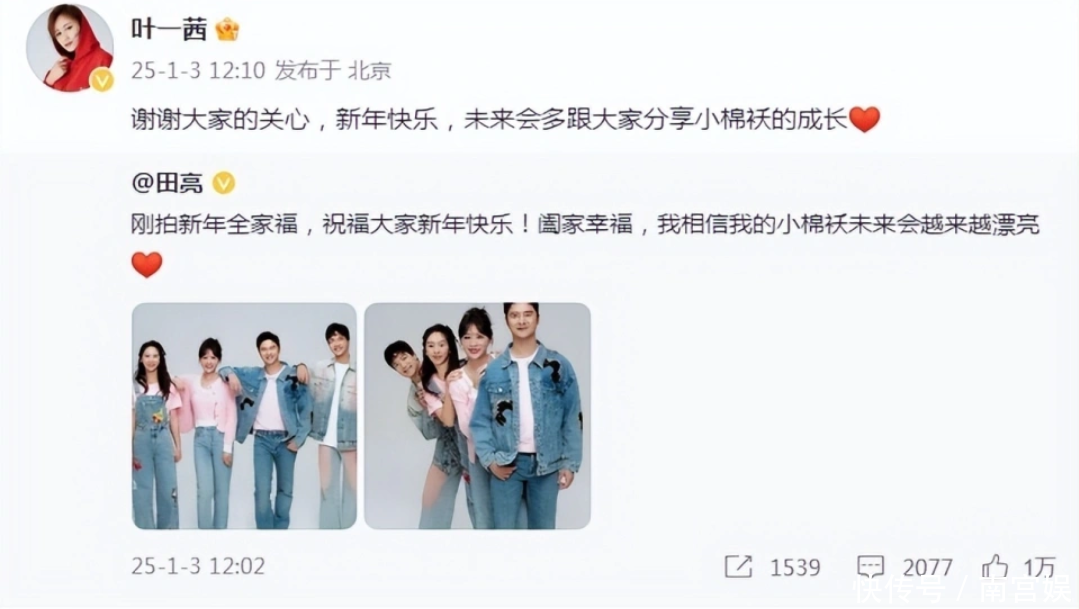The height and width of the screenshot is (609, 1079).
Task: Open the 叶一茜 username link
Action: pyautogui.click(x=169, y=30)
